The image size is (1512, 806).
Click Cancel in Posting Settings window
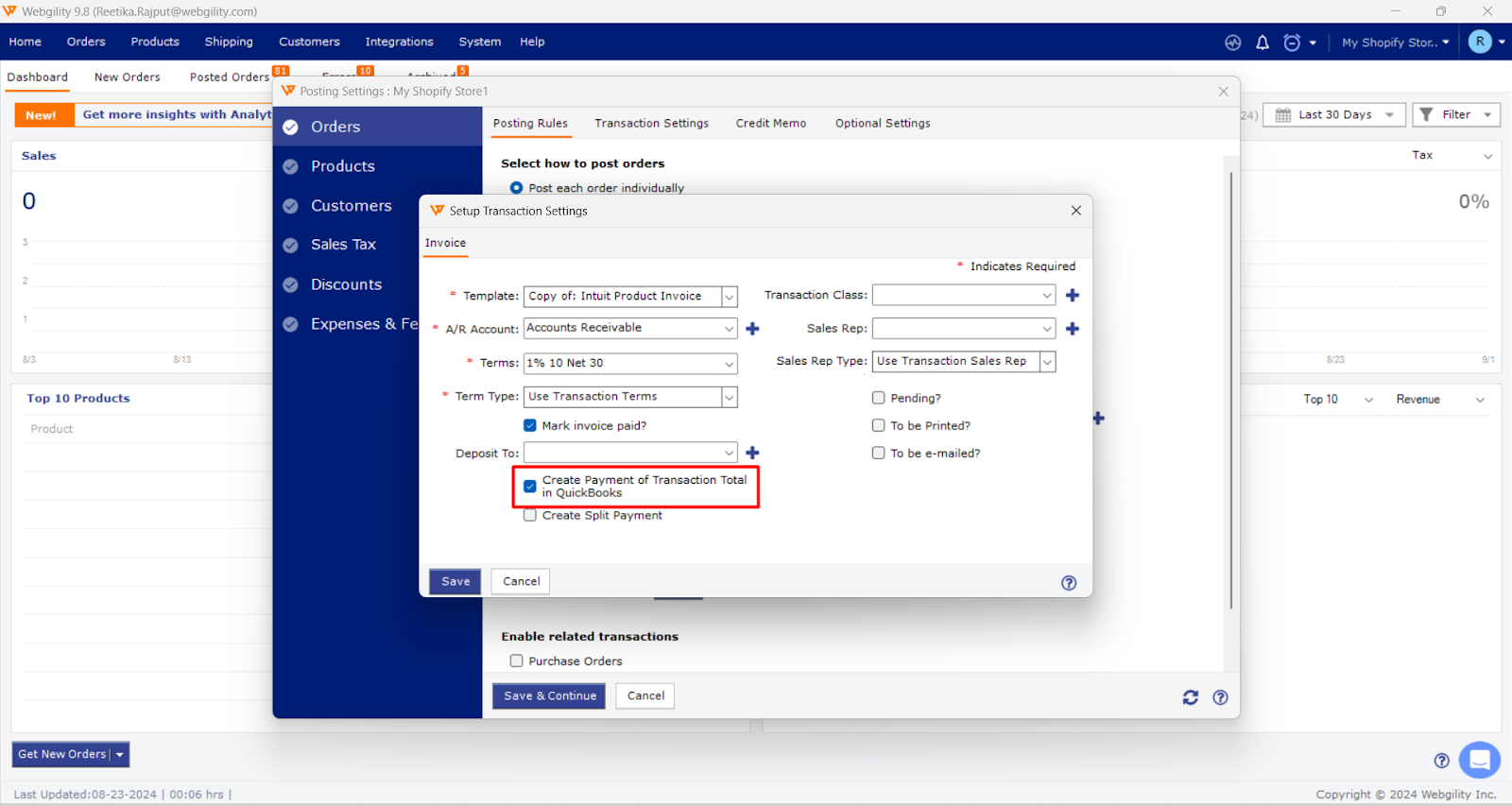pyautogui.click(x=645, y=696)
